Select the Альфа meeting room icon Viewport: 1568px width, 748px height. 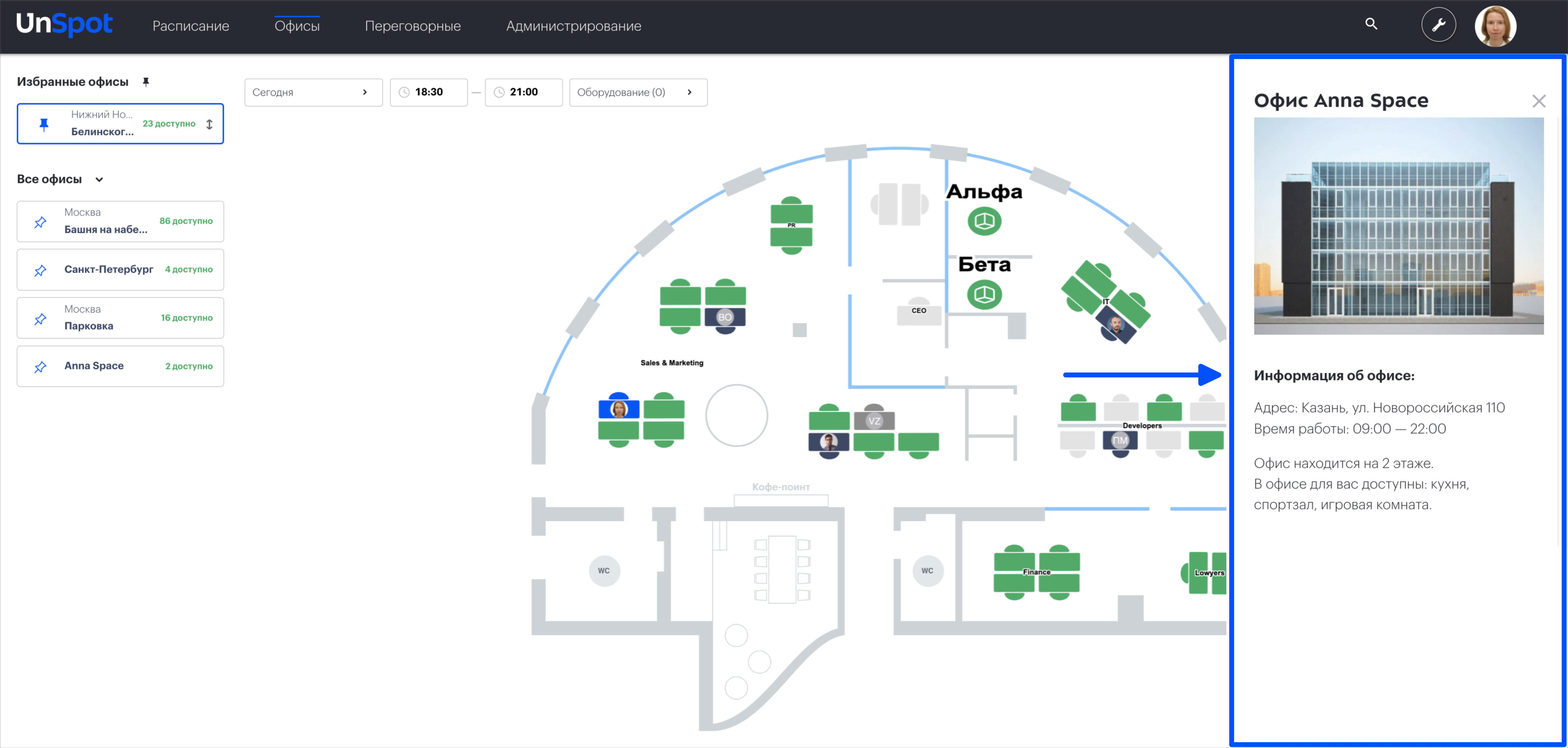[984, 221]
